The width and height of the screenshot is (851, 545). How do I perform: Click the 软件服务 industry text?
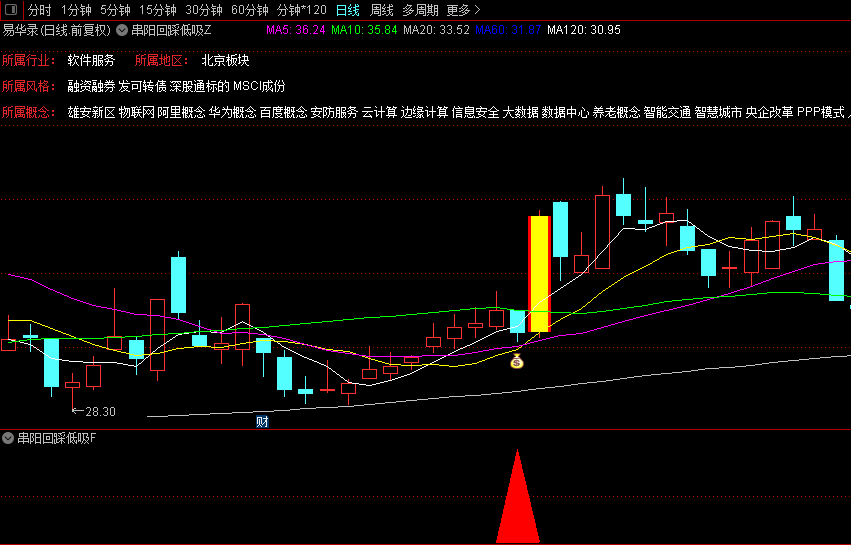[x=91, y=60]
